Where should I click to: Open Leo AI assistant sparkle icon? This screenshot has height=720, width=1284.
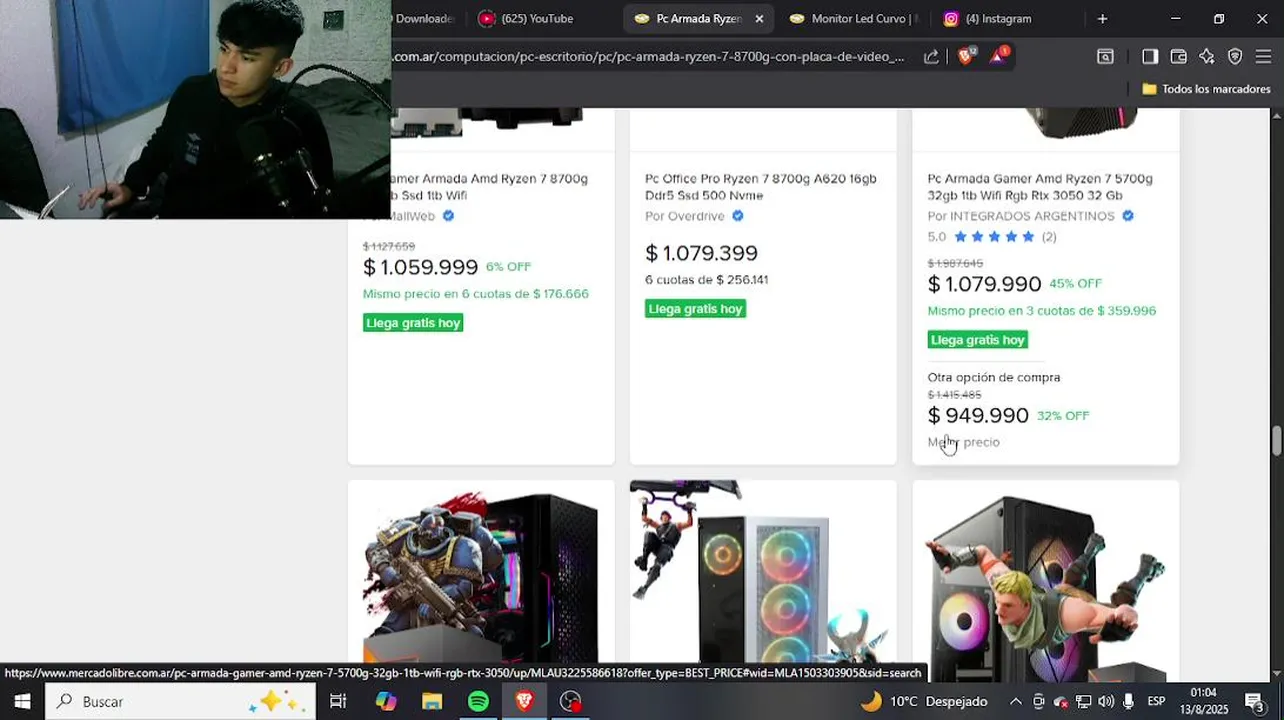point(1207,57)
